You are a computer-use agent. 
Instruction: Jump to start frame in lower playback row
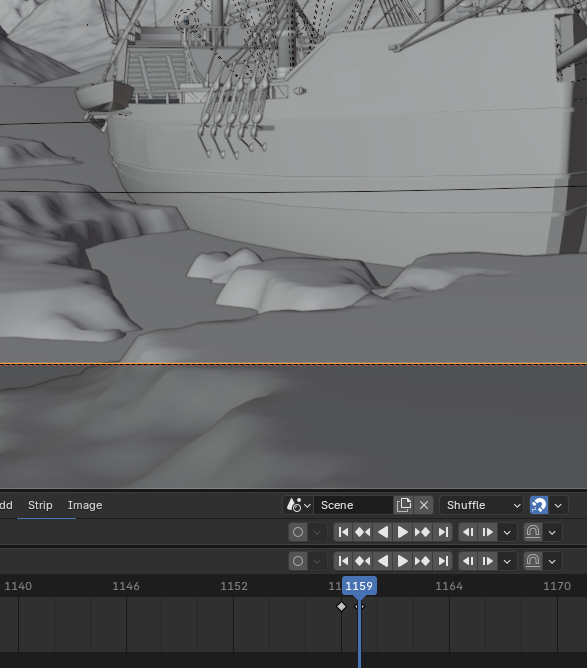click(343, 561)
